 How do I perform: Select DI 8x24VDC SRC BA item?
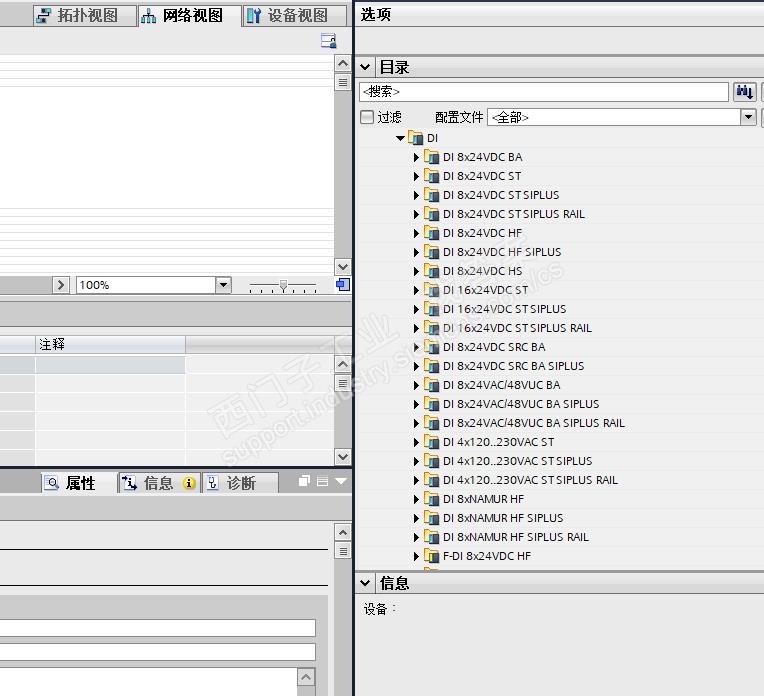pyautogui.click(x=494, y=347)
